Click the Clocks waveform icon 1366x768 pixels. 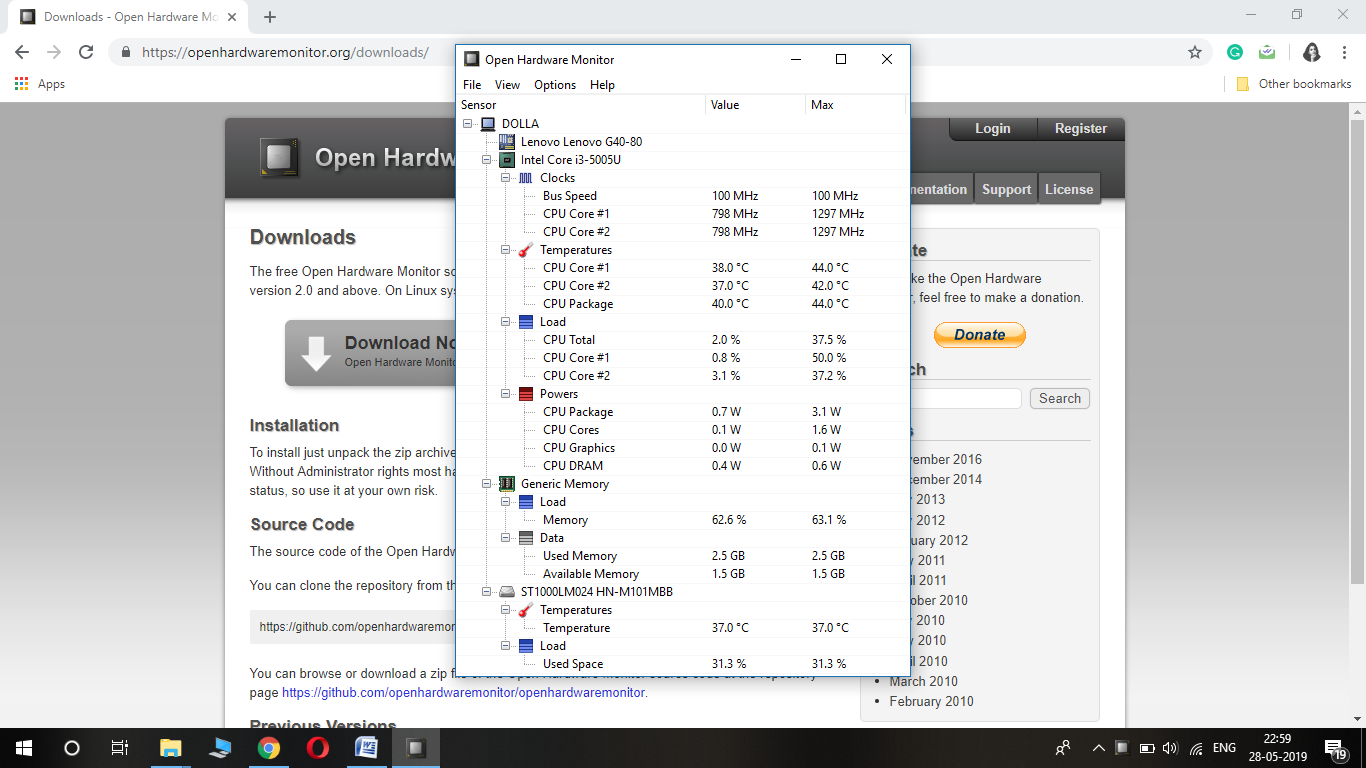click(526, 178)
